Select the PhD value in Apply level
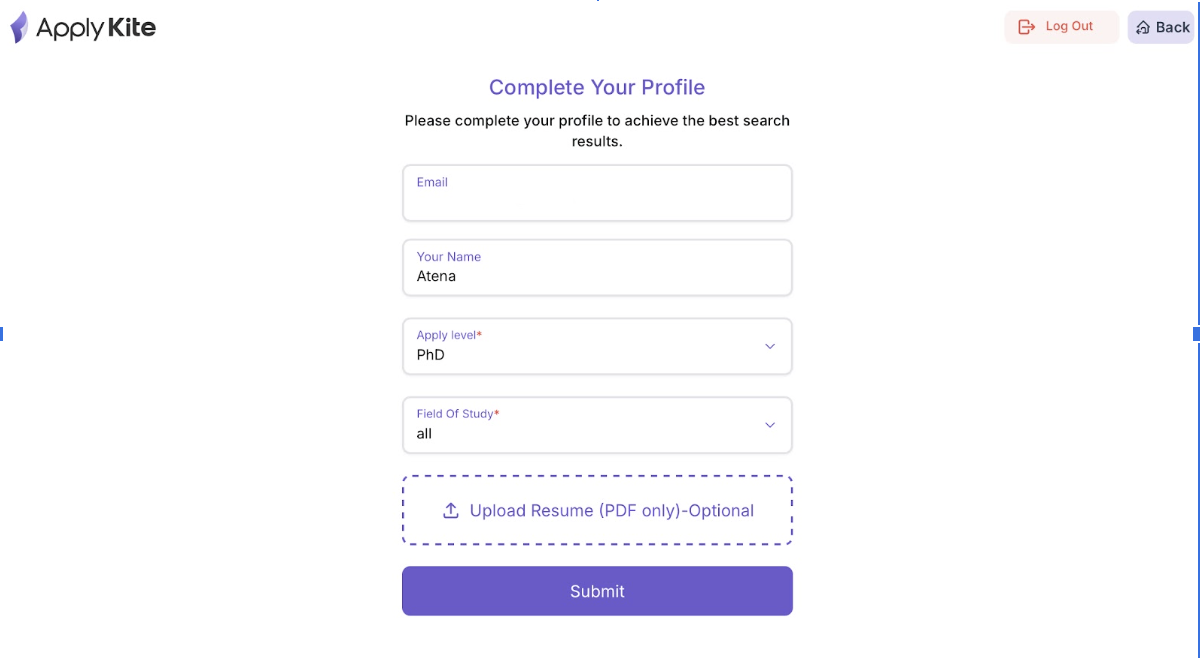The width and height of the screenshot is (1200, 658). (x=431, y=355)
